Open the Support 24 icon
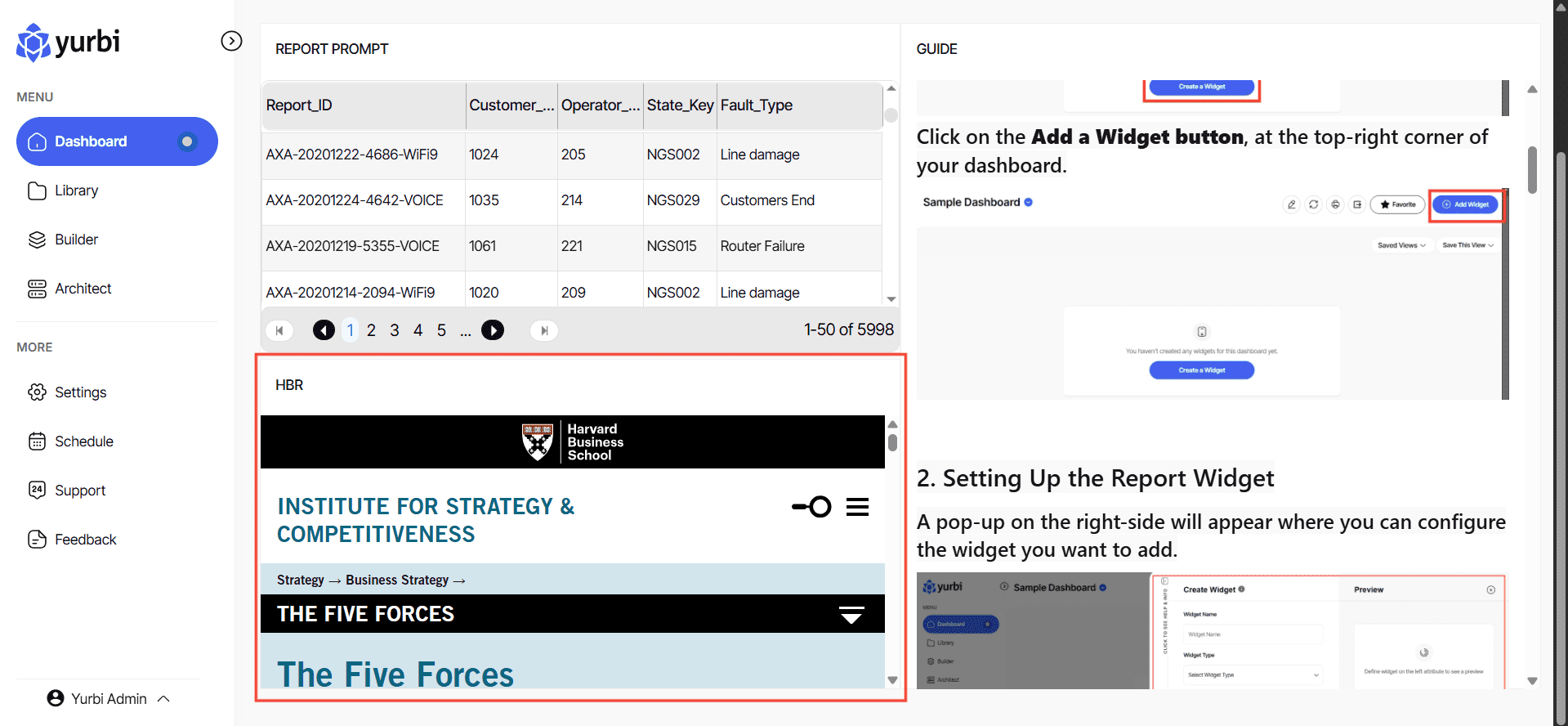Viewport: 1568px width, 726px height. (37, 491)
